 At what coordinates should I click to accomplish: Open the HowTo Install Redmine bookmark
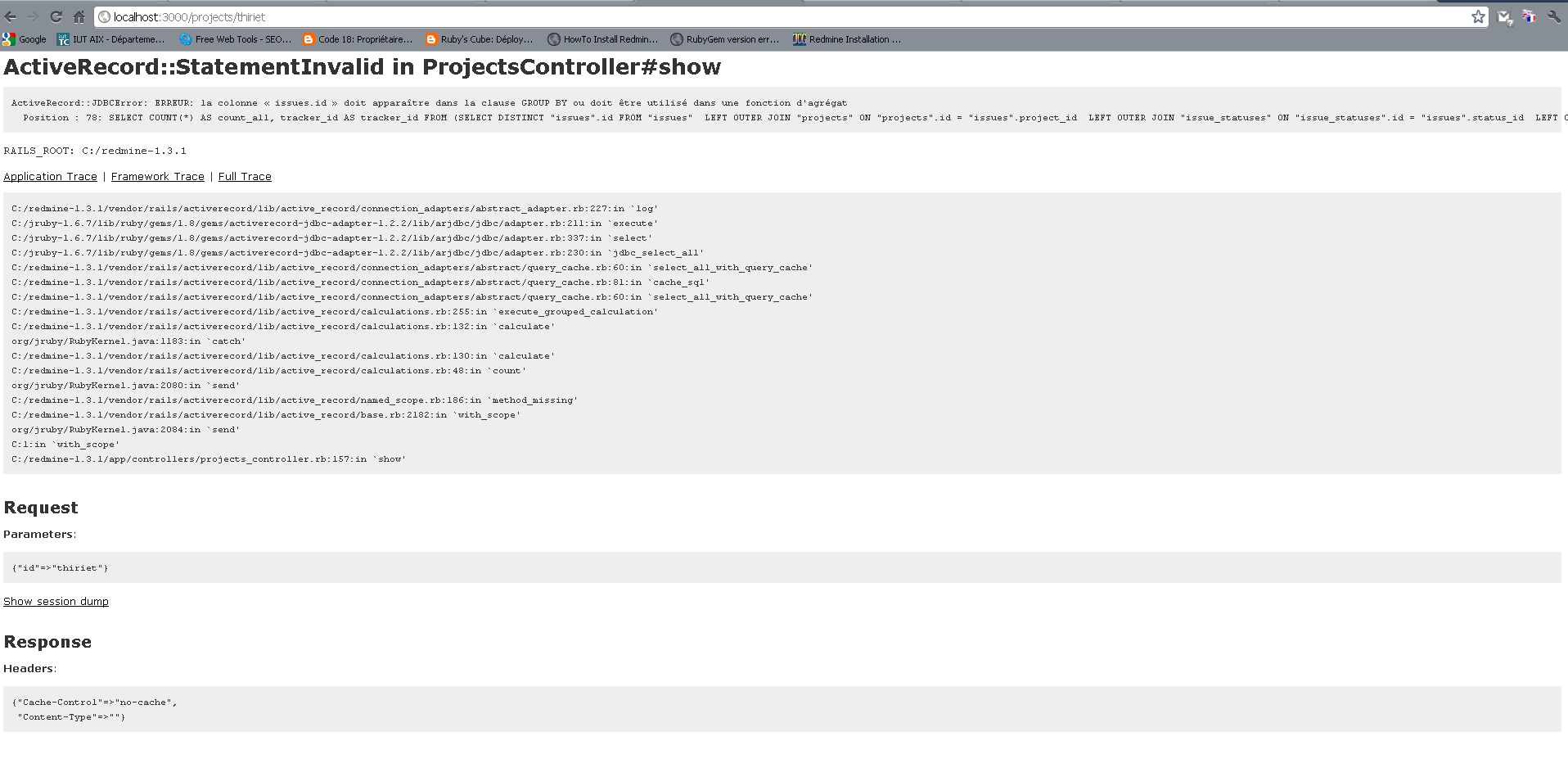click(x=603, y=39)
